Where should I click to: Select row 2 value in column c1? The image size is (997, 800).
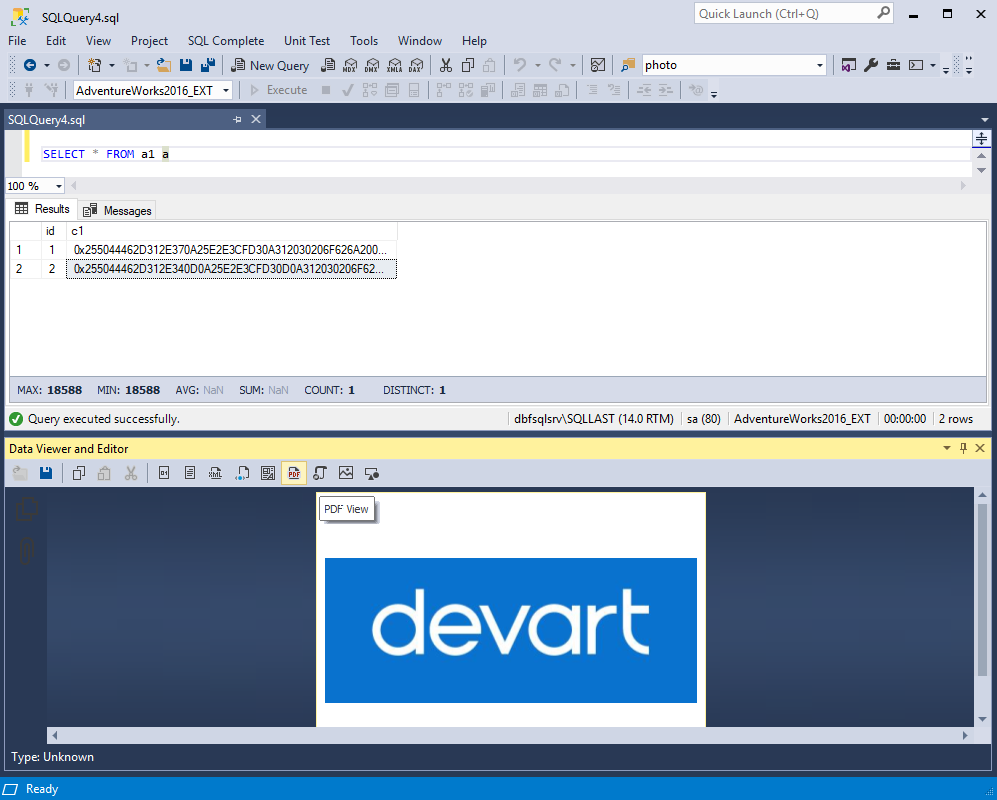coord(231,268)
